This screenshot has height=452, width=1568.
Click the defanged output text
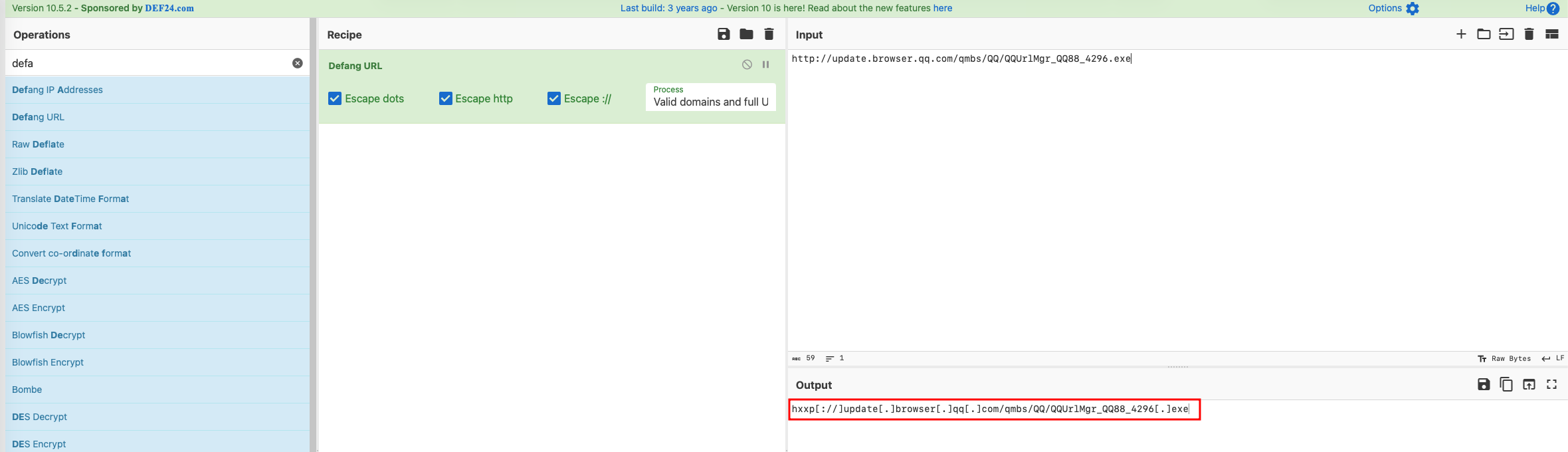click(990, 409)
